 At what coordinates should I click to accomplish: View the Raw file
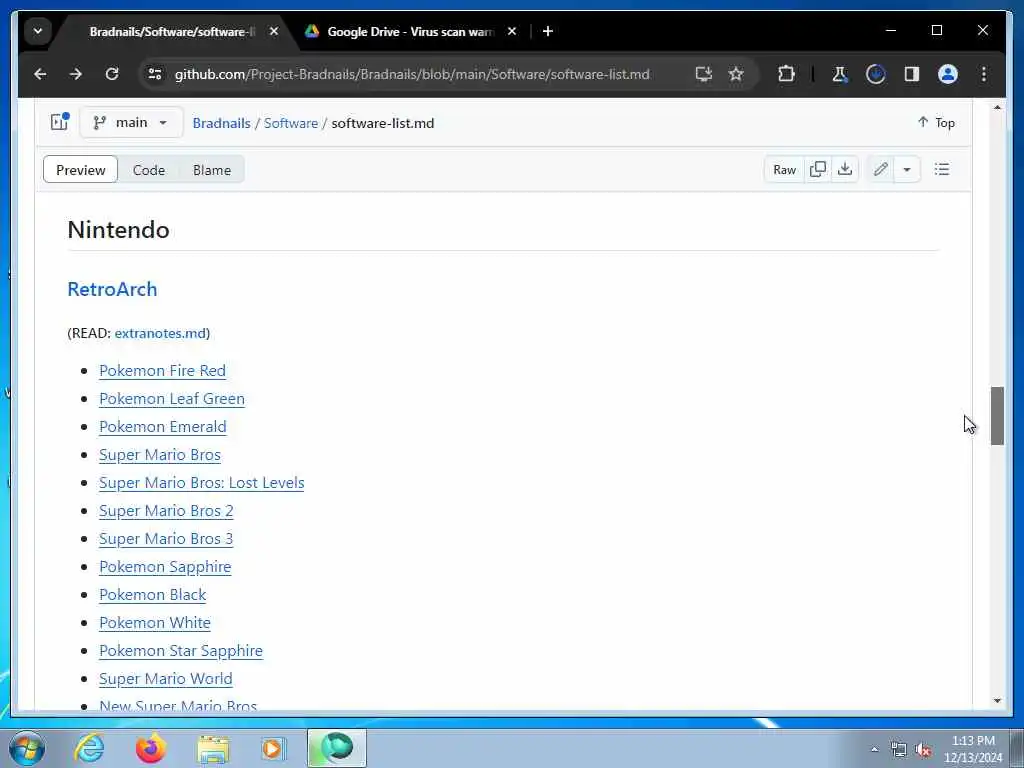click(784, 170)
